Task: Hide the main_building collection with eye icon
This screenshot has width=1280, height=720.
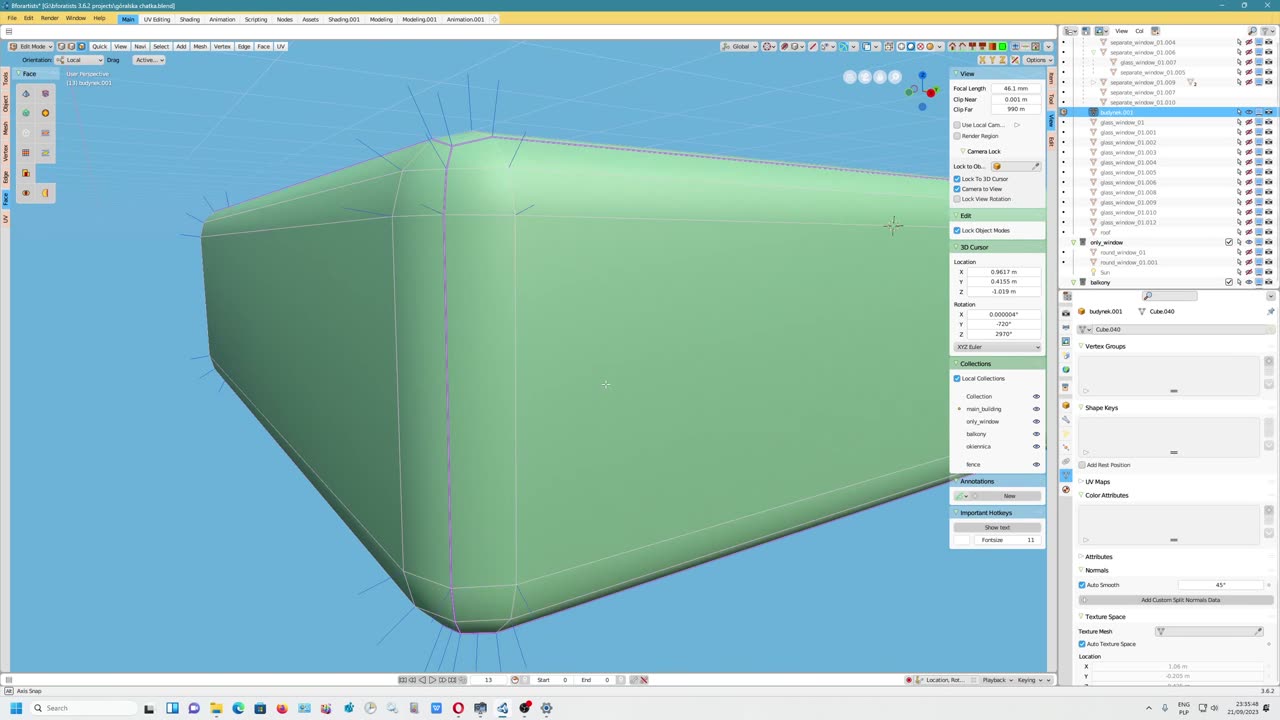Action: [x=1036, y=409]
